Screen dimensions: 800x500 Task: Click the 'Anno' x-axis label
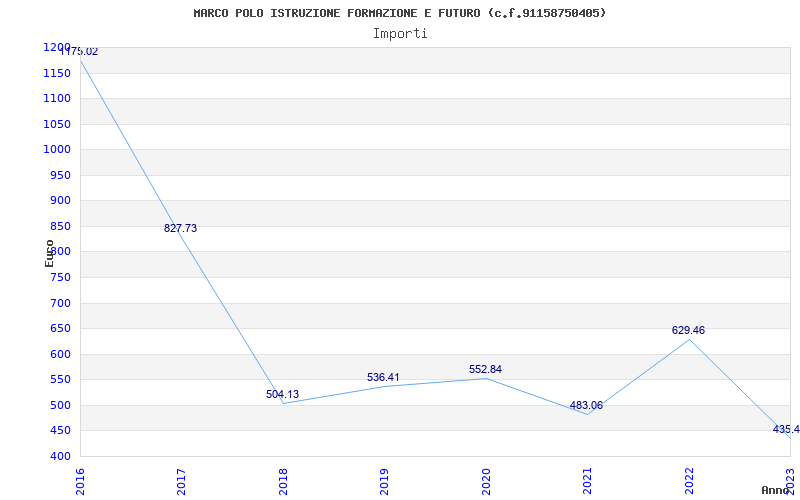(776, 490)
